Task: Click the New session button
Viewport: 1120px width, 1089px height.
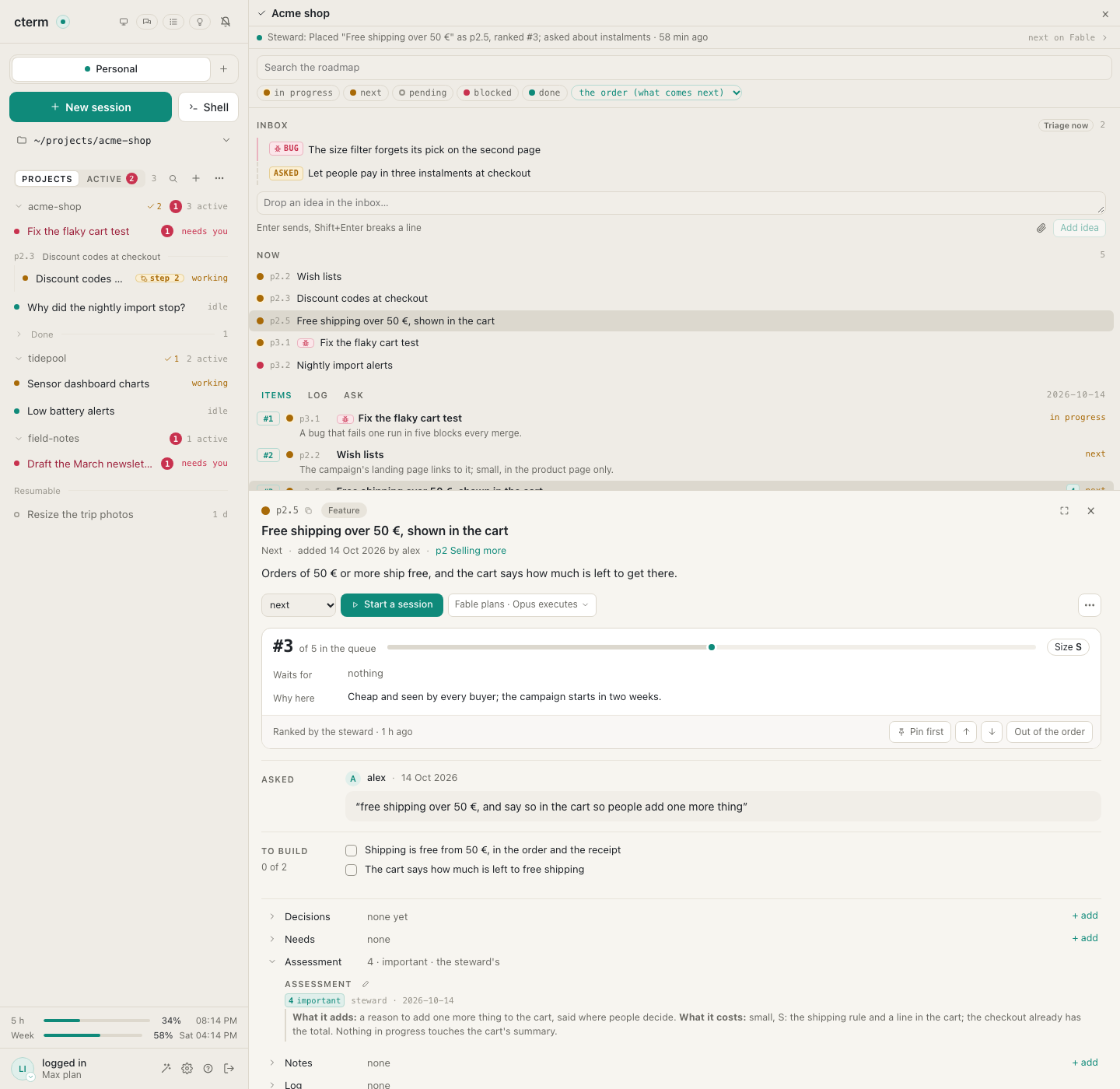Action: [x=90, y=107]
